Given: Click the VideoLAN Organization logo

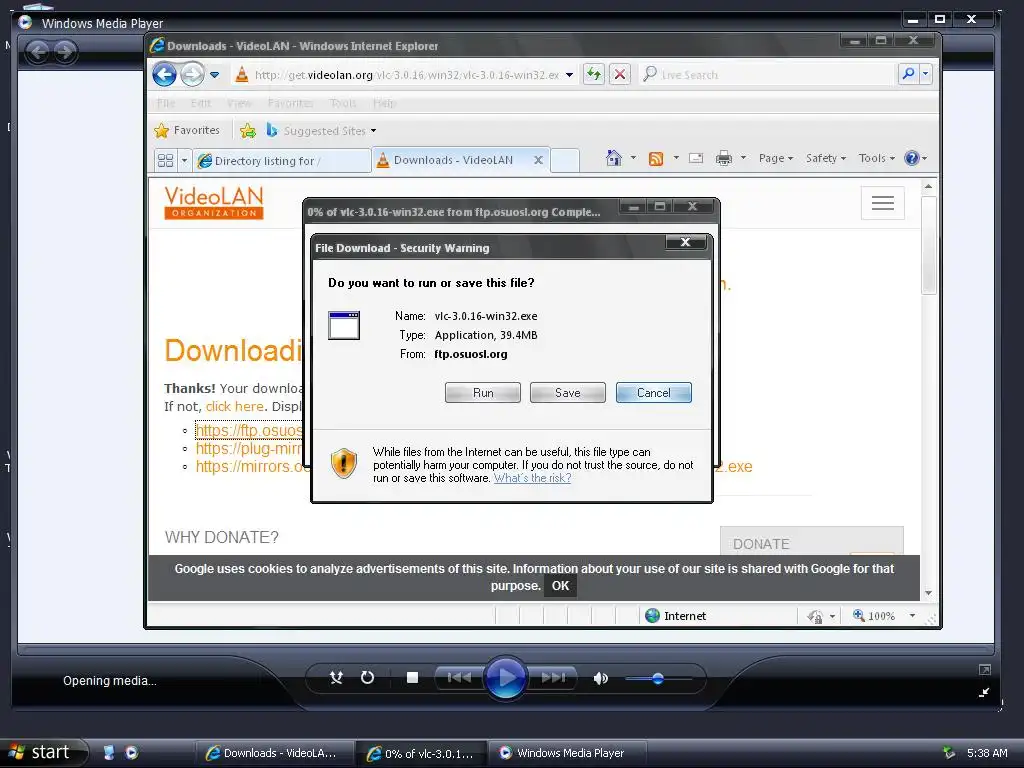Looking at the screenshot, I should pos(214,202).
